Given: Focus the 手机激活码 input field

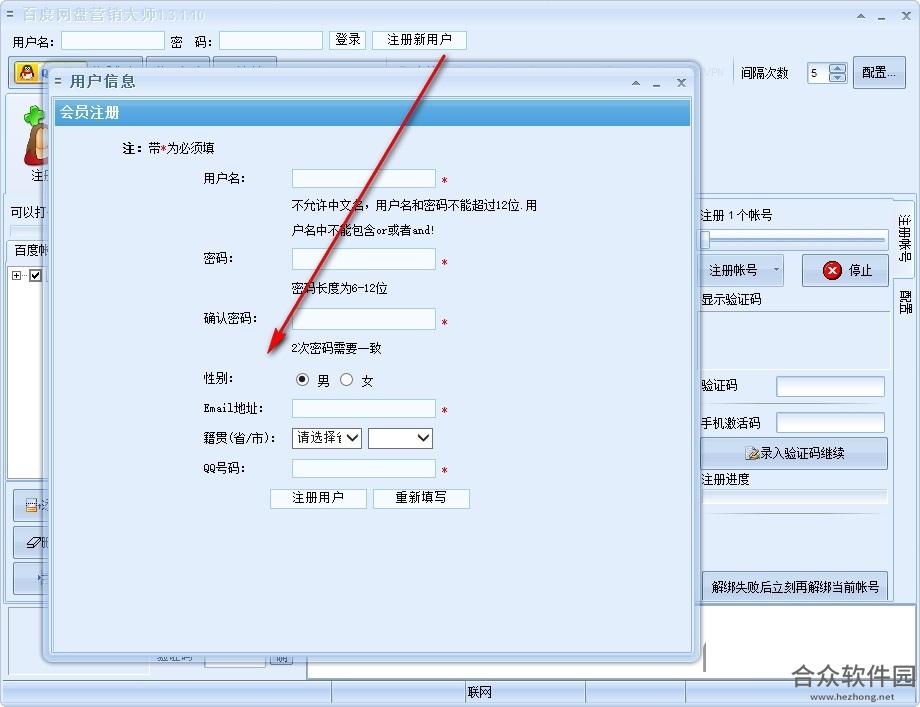Looking at the screenshot, I should [830, 422].
